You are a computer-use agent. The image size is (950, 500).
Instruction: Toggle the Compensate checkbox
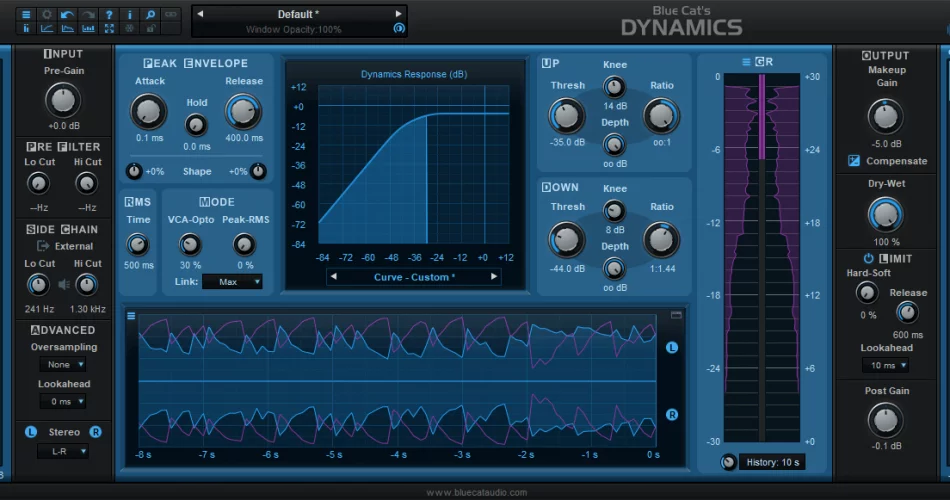(854, 161)
